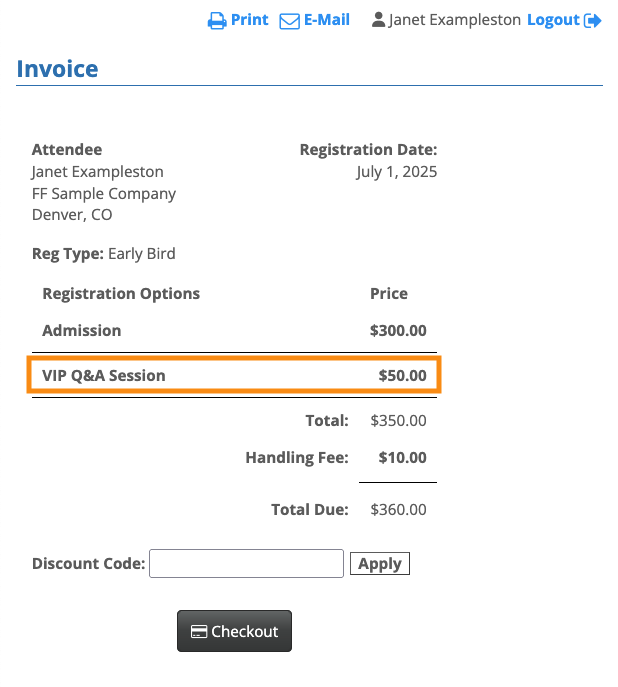The height and width of the screenshot is (687, 618).
Task: Click the $10.00 Handling Fee amount
Action: 402,458
